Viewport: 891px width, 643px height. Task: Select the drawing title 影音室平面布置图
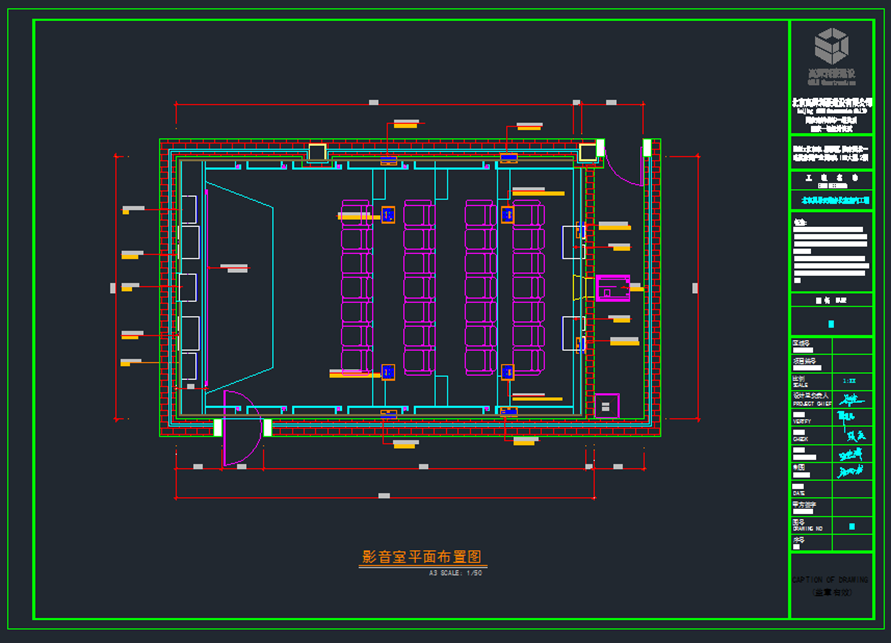[422, 557]
